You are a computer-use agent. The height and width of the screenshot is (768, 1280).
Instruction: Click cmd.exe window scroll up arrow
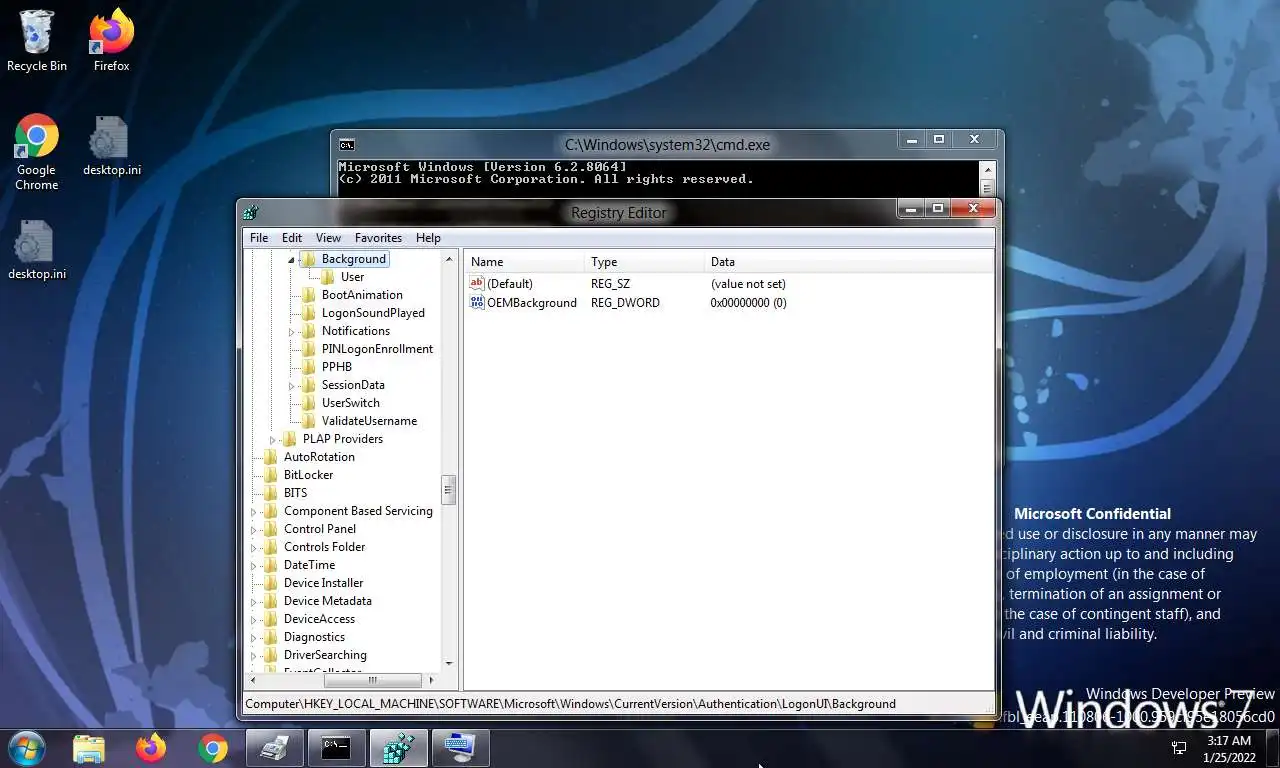coord(988,169)
